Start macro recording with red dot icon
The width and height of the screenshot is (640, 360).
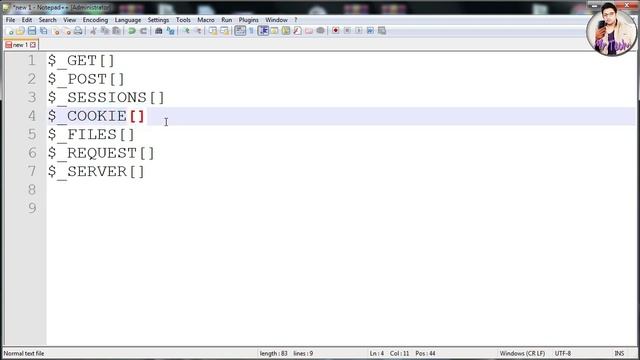click(x=336, y=31)
